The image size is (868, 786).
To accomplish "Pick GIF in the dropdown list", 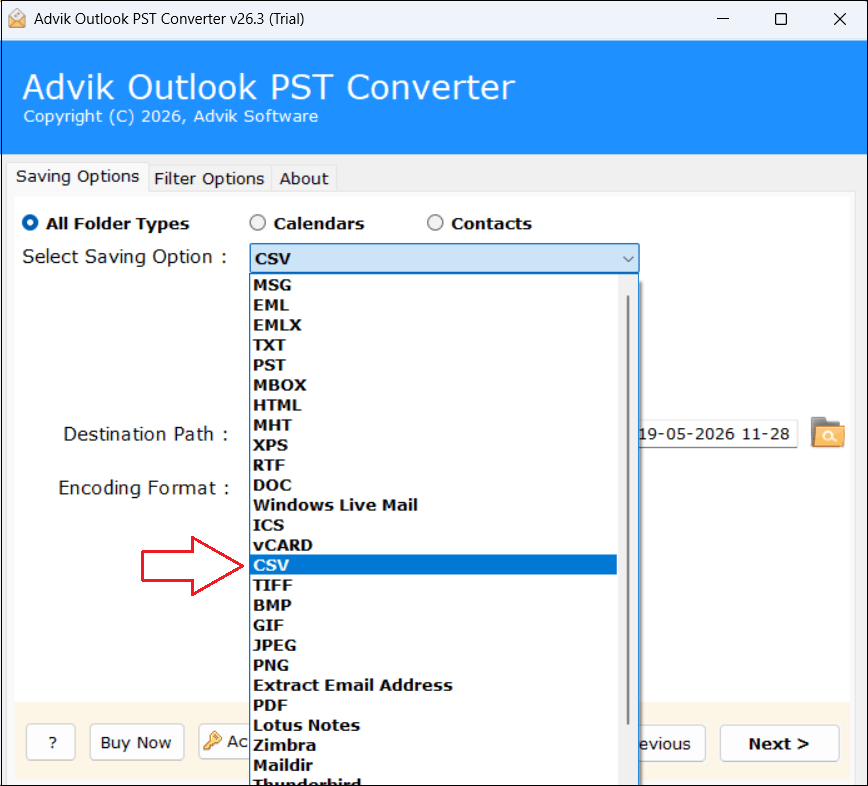I will coord(434,625).
